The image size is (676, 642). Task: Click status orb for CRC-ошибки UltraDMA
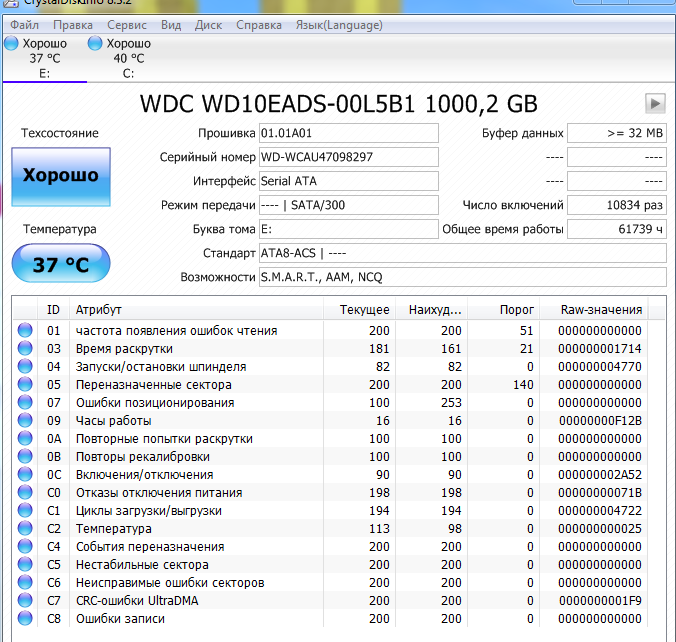click(25, 600)
